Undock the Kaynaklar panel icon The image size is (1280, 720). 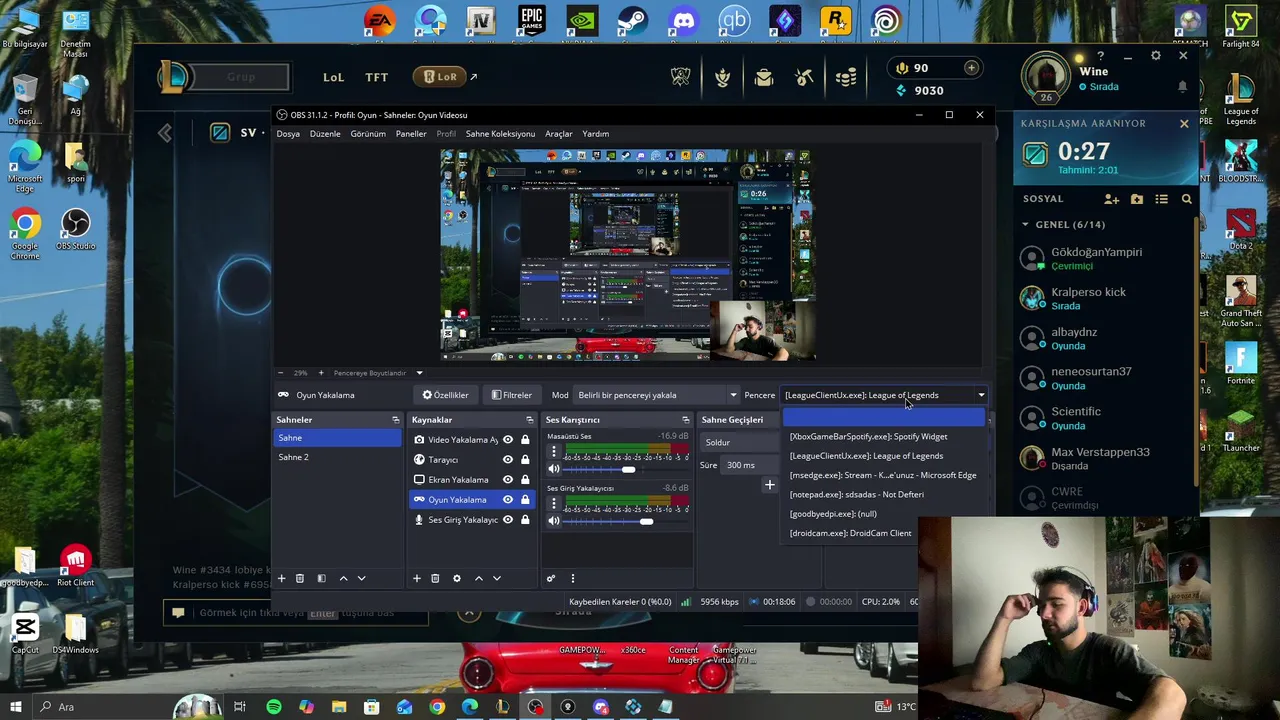click(530, 420)
